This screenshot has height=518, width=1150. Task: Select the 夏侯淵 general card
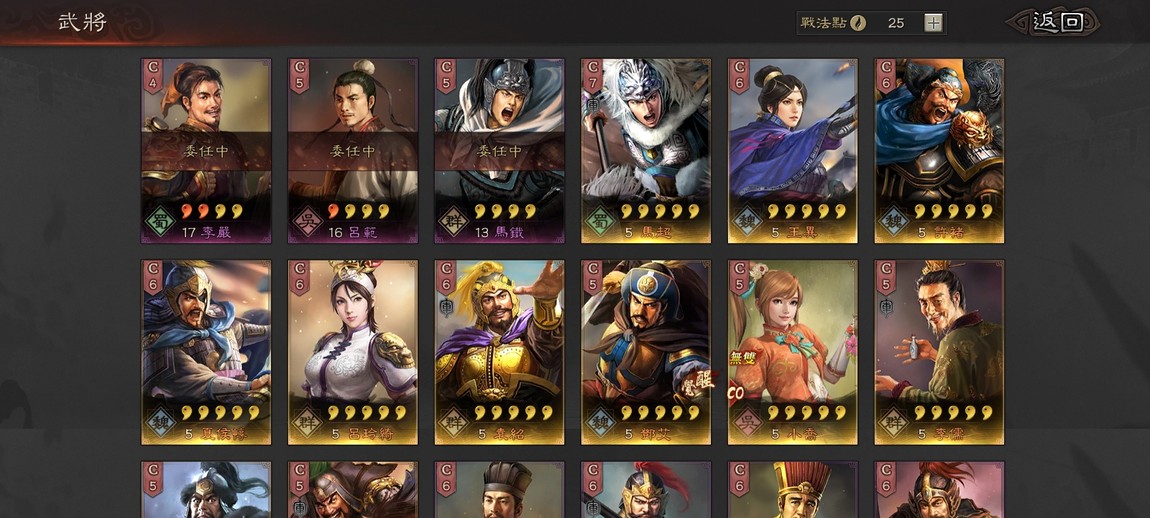click(206, 352)
